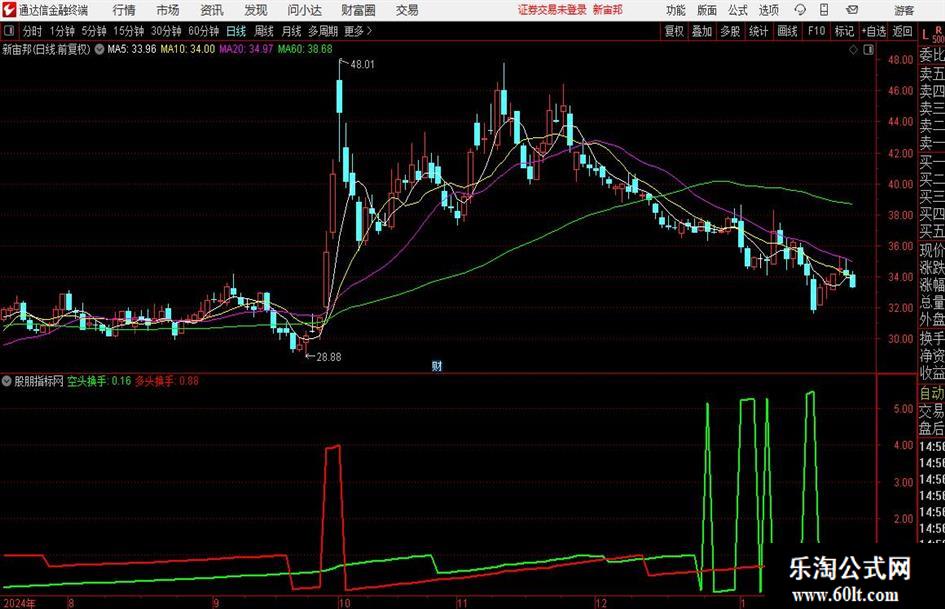Expand the dropdown circle beside 股朋指标网
Viewport: 945px width, 609px height.
[x=7, y=381]
